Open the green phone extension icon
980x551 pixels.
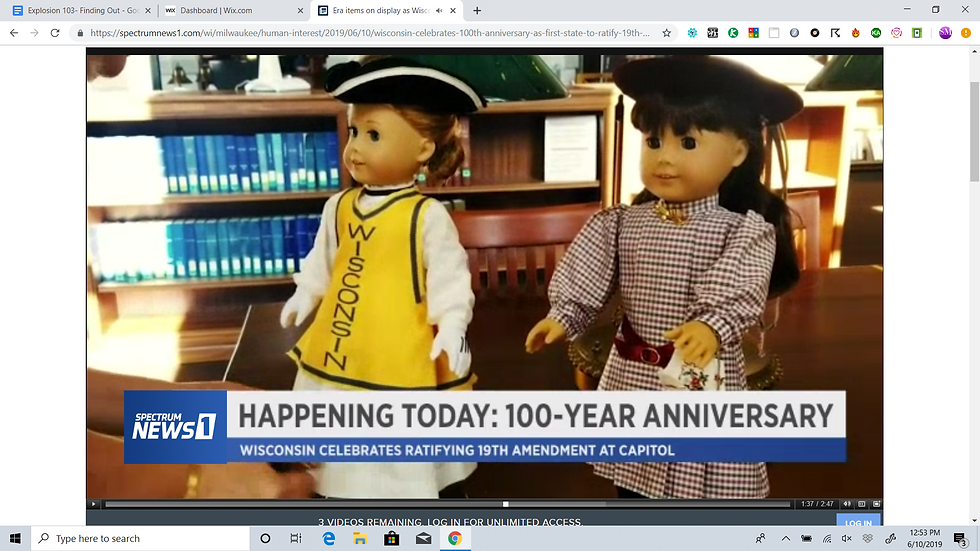click(917, 33)
